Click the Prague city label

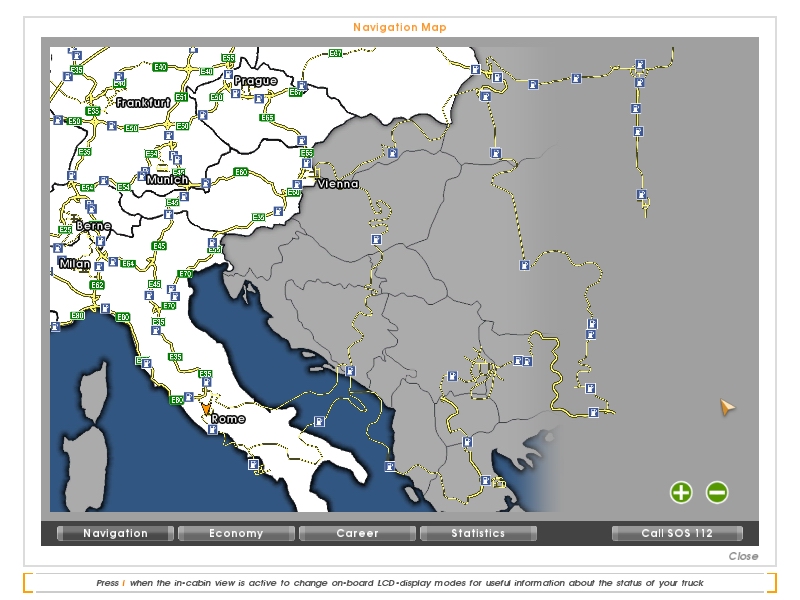256,81
